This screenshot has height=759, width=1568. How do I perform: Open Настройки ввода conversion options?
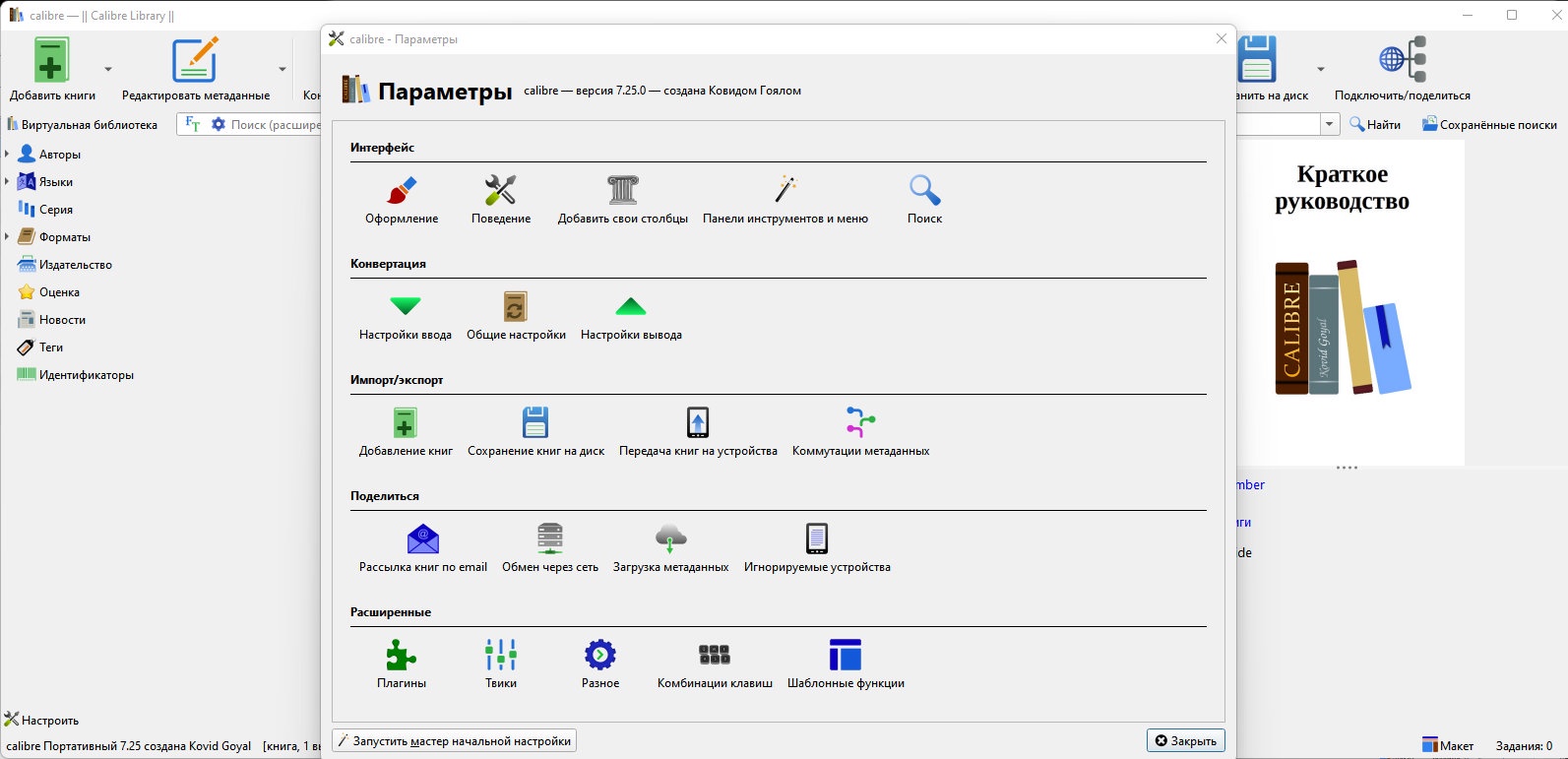(x=406, y=316)
